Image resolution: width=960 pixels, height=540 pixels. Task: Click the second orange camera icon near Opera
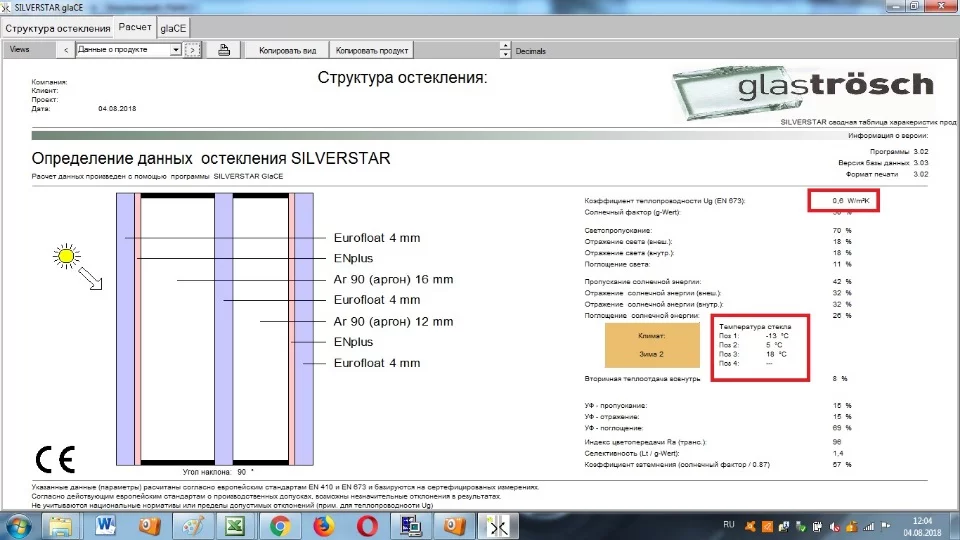[x=454, y=526]
